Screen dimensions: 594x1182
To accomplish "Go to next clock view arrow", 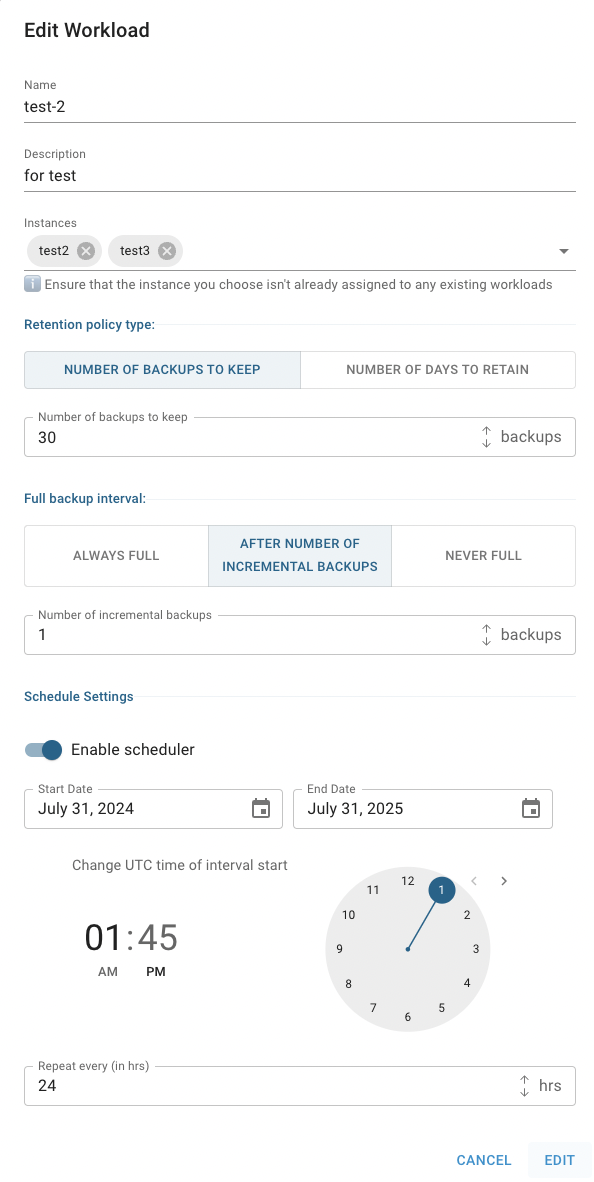I will pos(504,880).
